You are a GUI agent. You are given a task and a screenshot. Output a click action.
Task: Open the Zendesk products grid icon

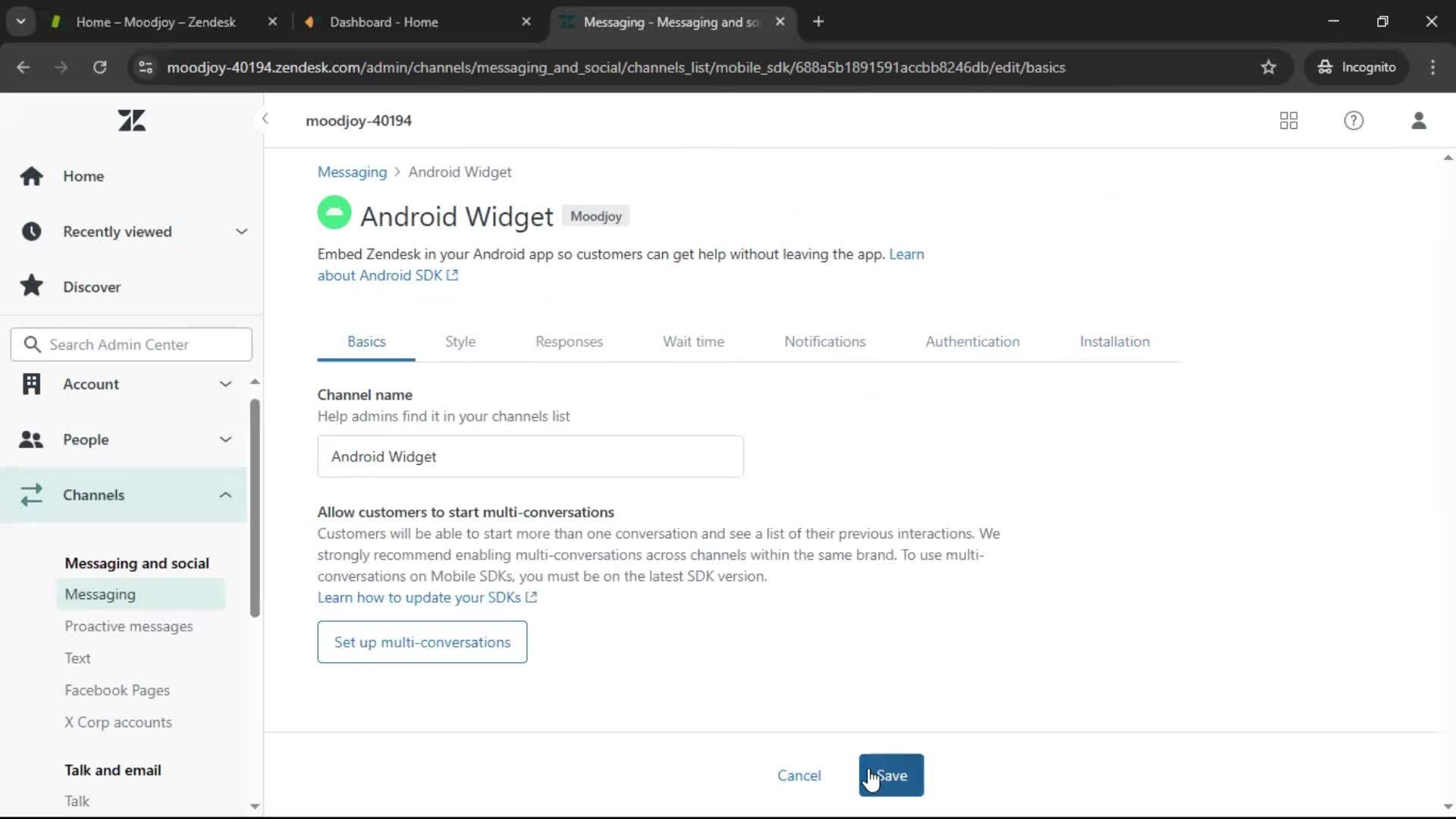pyautogui.click(x=1288, y=121)
